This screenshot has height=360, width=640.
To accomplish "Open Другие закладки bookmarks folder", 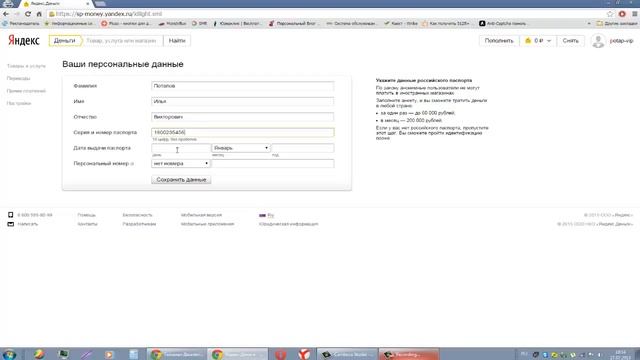I will coord(617,24).
